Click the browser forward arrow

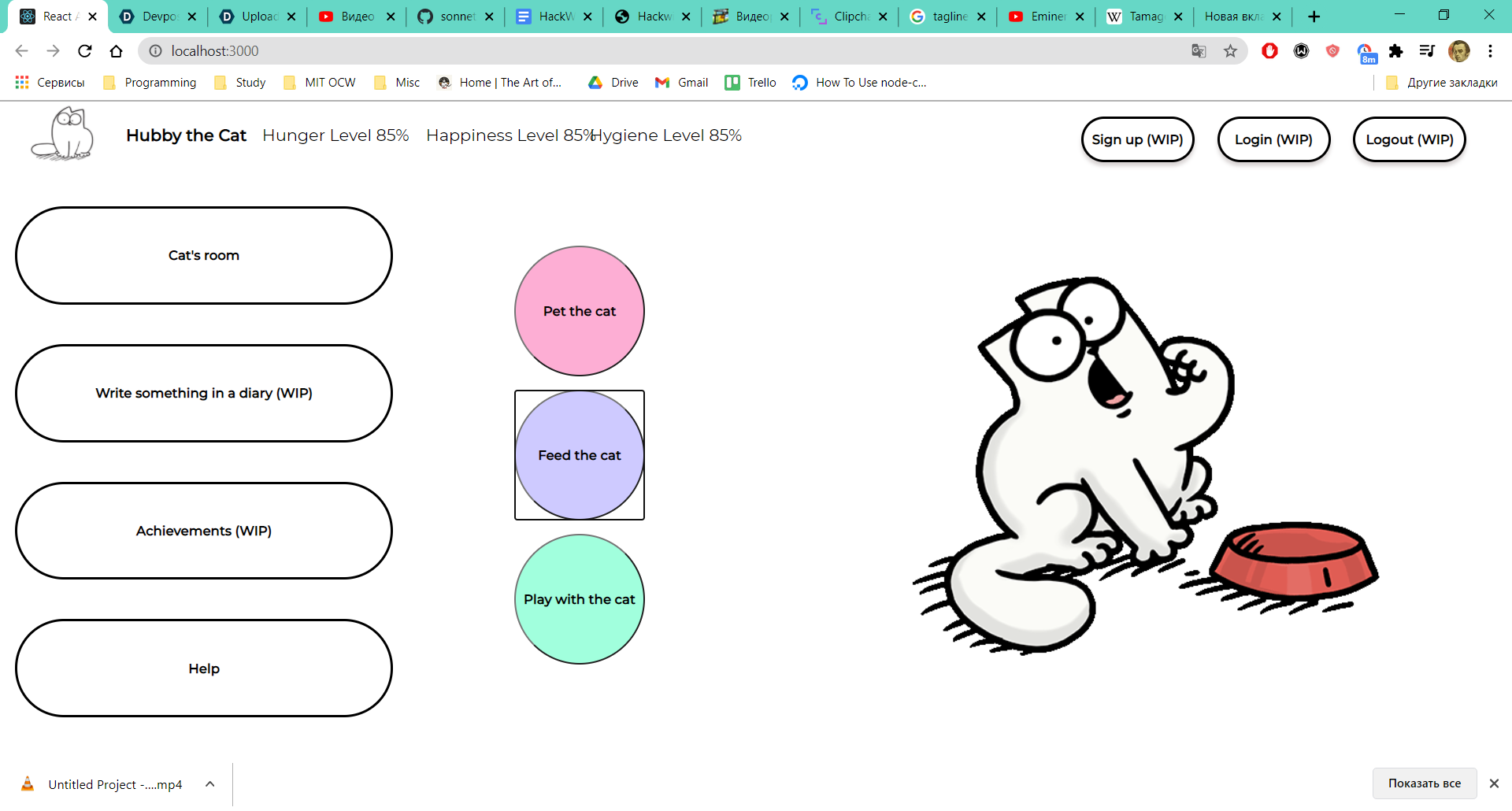tap(53, 51)
